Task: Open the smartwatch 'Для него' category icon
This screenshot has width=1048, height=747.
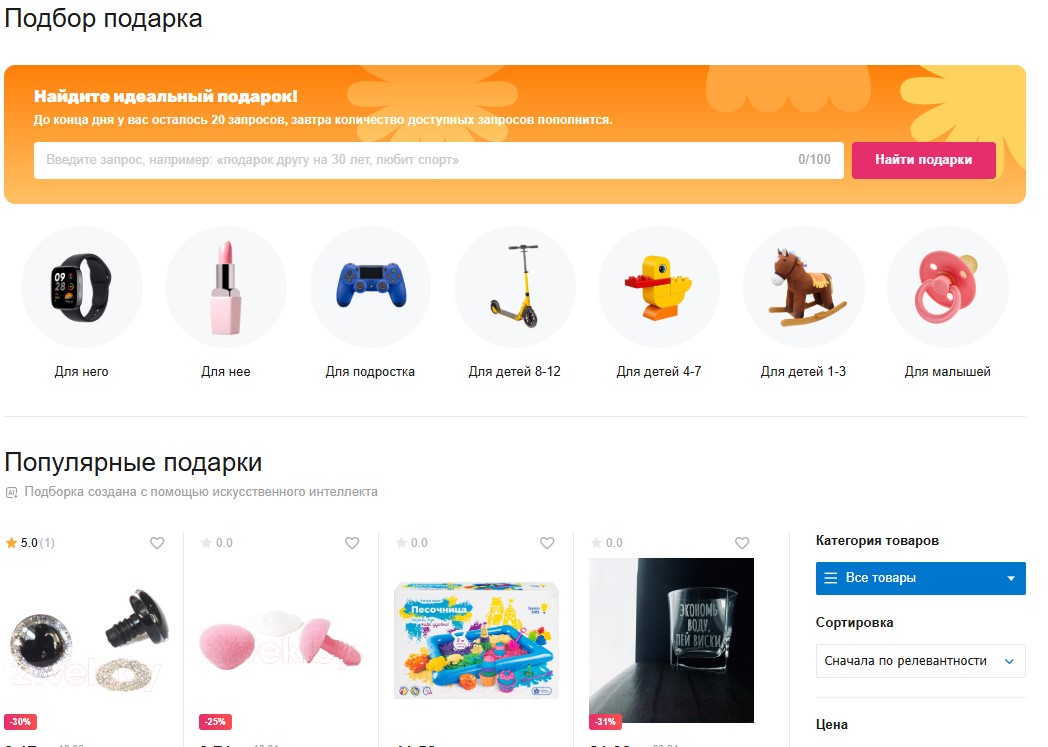Action: click(x=82, y=287)
